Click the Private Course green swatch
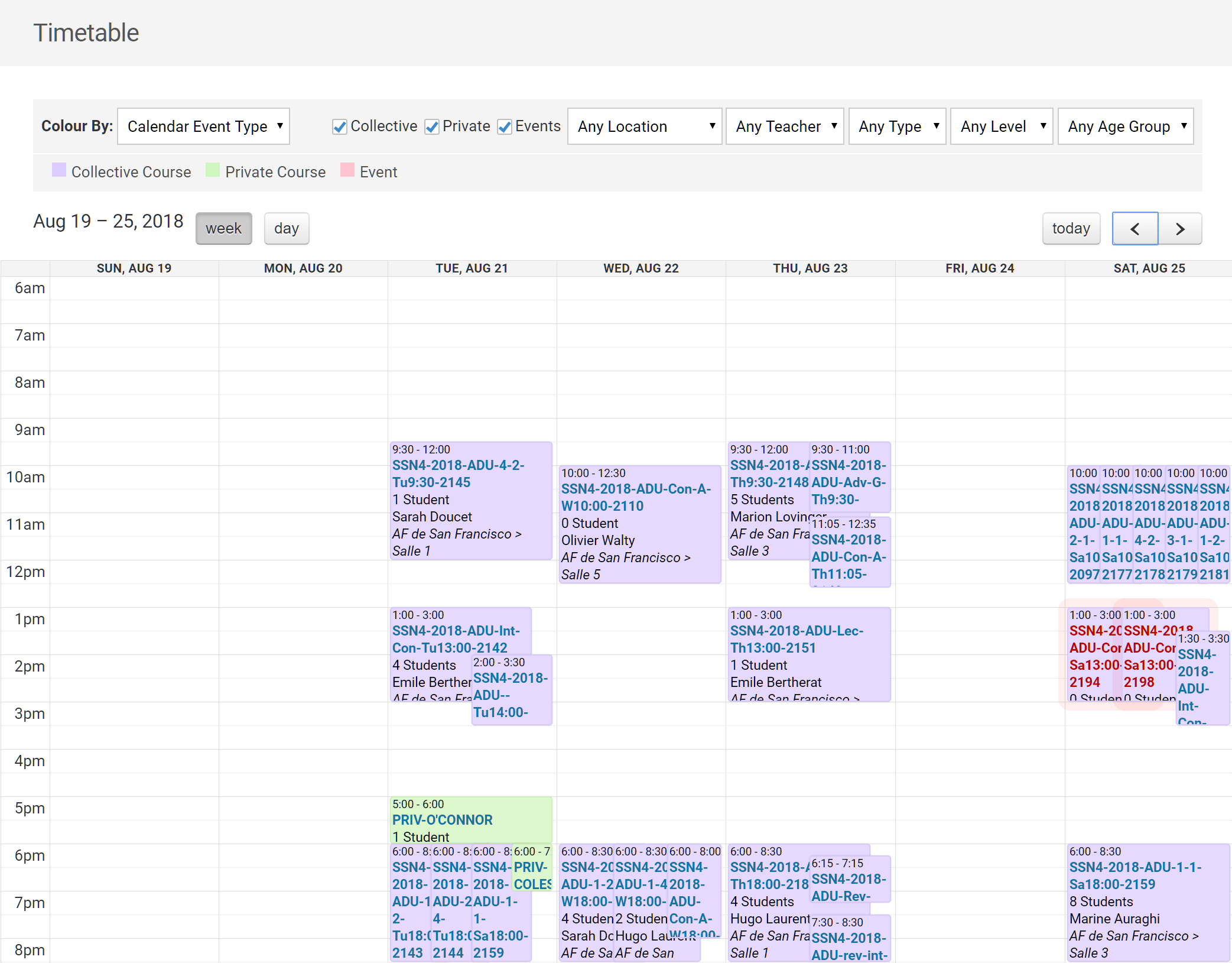Image resolution: width=1232 pixels, height=963 pixels. point(213,170)
